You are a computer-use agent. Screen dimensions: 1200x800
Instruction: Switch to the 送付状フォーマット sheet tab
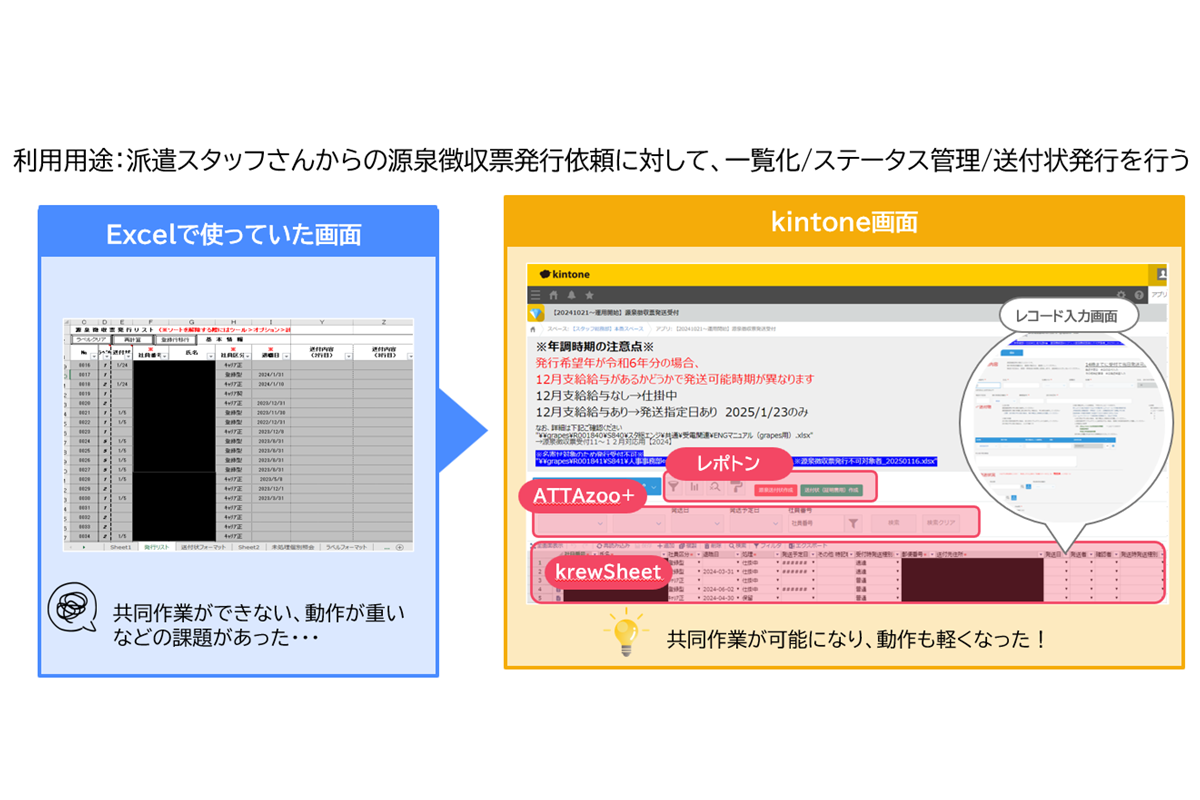point(204,548)
